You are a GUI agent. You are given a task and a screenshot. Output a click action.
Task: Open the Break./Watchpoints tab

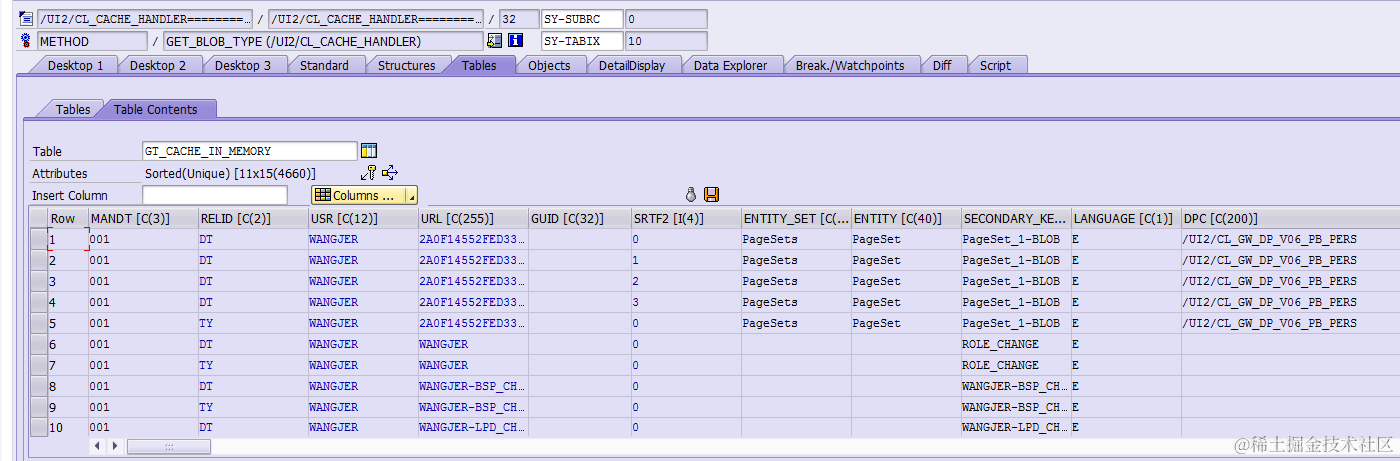(x=850, y=65)
